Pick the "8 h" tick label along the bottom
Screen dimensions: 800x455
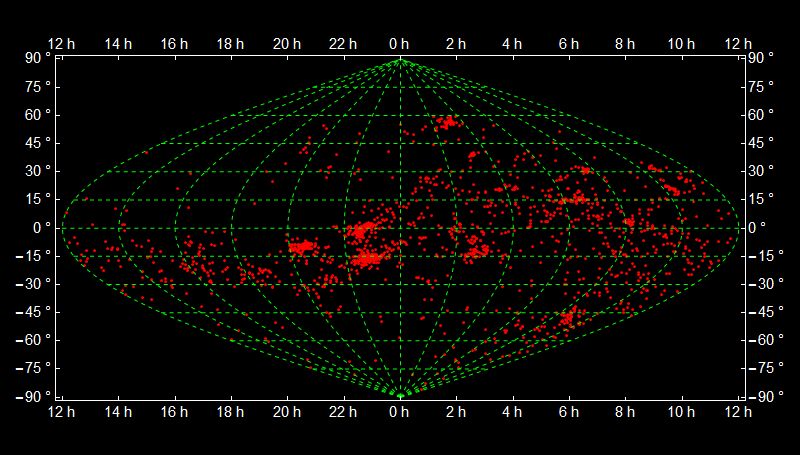(x=625, y=412)
